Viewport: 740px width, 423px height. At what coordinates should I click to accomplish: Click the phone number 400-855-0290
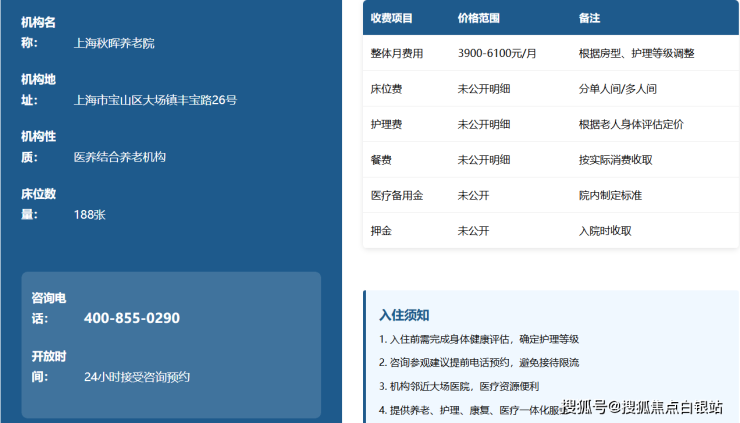tap(132, 318)
